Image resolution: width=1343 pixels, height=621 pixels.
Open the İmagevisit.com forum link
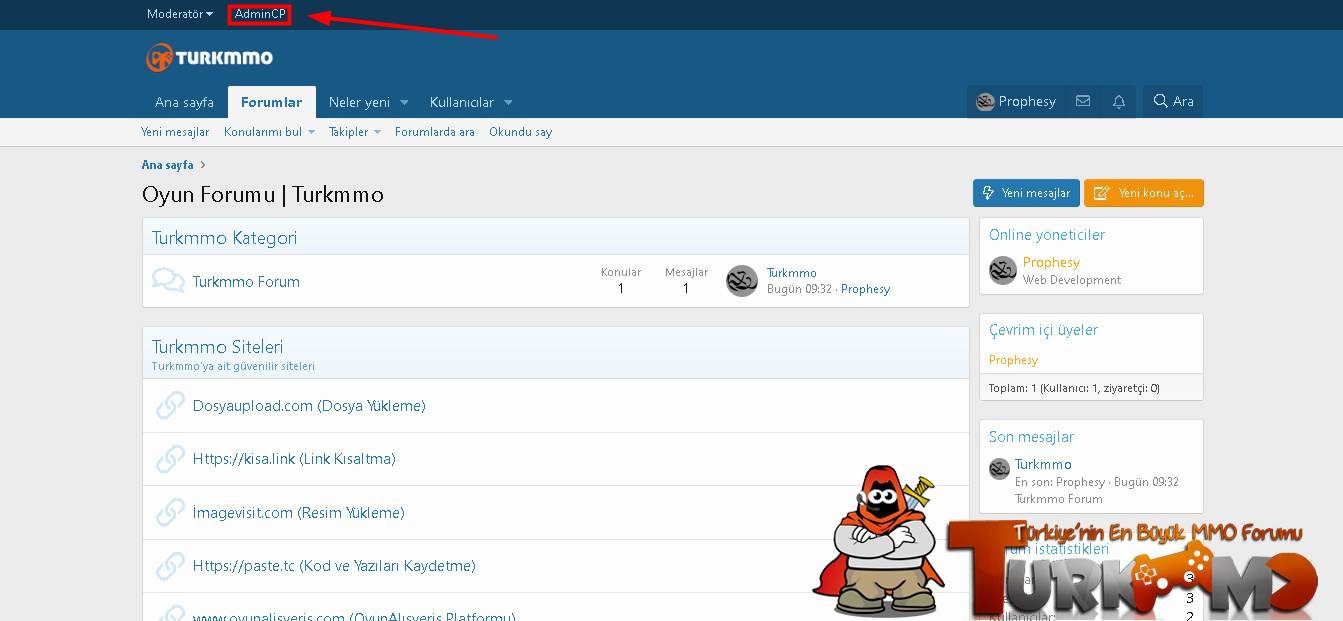click(x=298, y=513)
